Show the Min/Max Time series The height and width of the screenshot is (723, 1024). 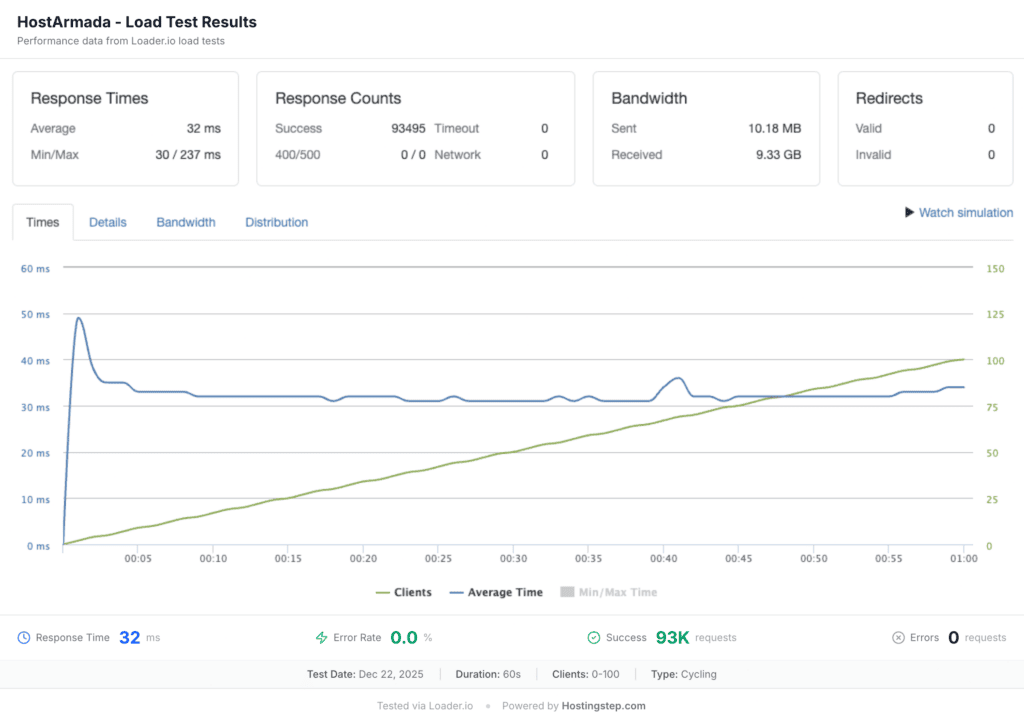(x=608, y=593)
